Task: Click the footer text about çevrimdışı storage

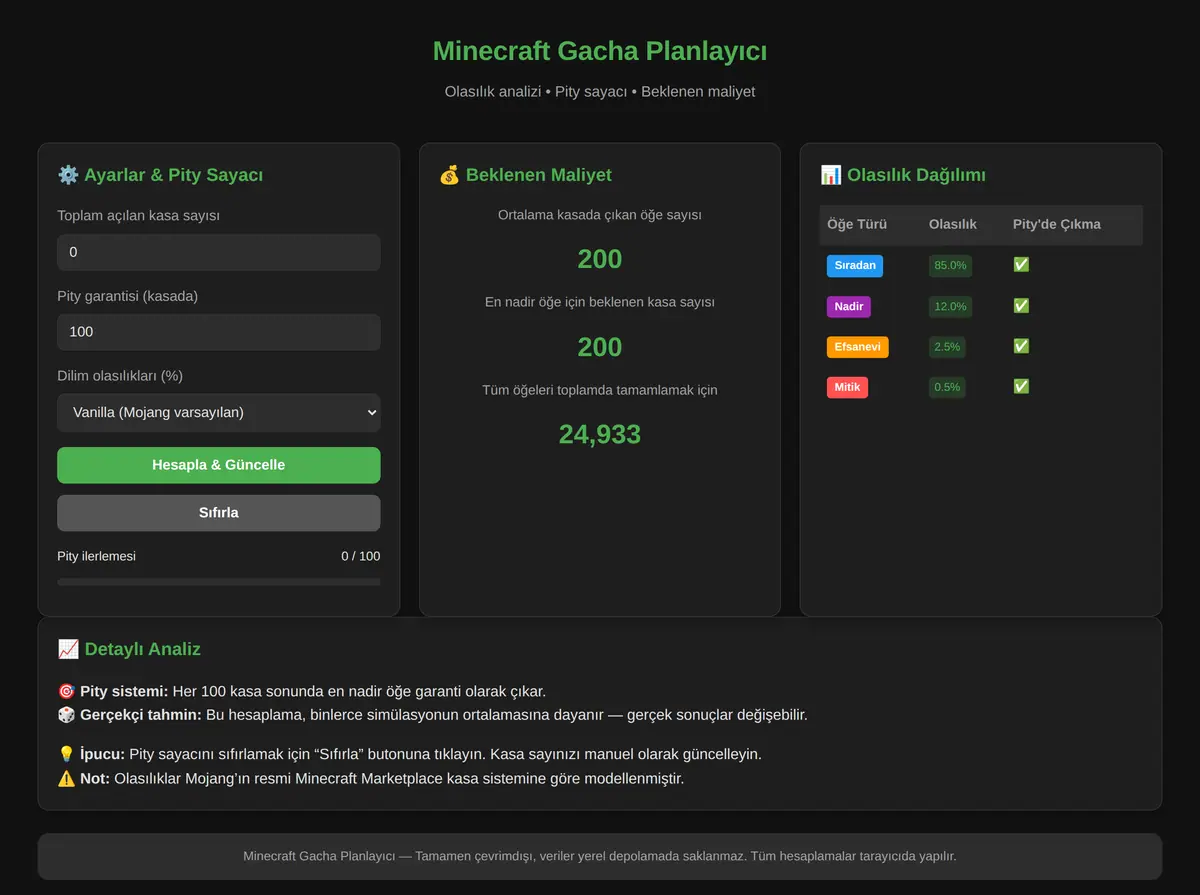Action: click(x=600, y=856)
